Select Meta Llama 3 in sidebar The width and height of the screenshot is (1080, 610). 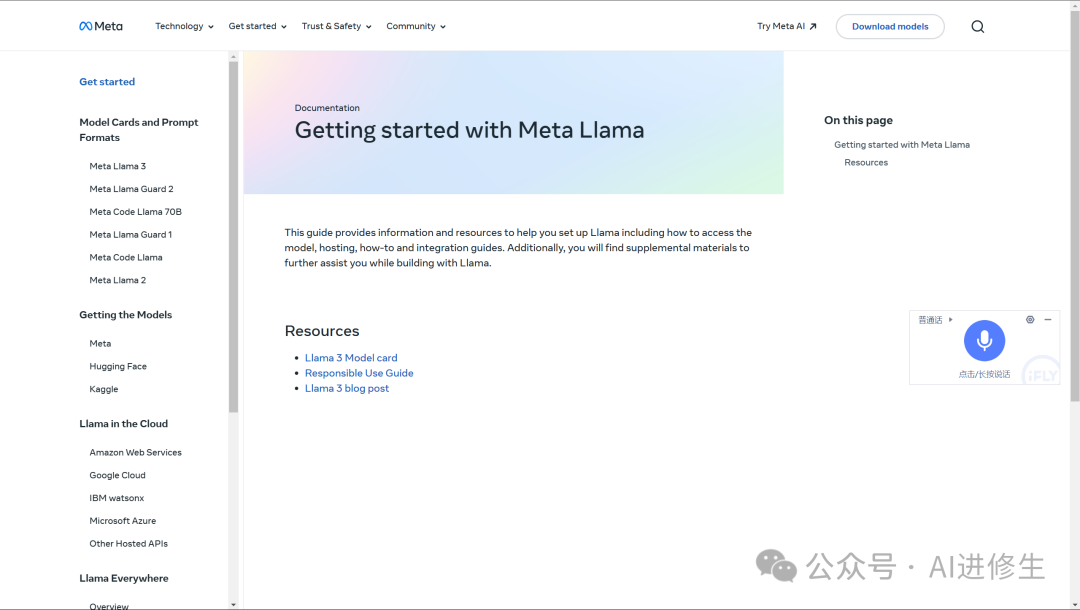[x=118, y=166]
